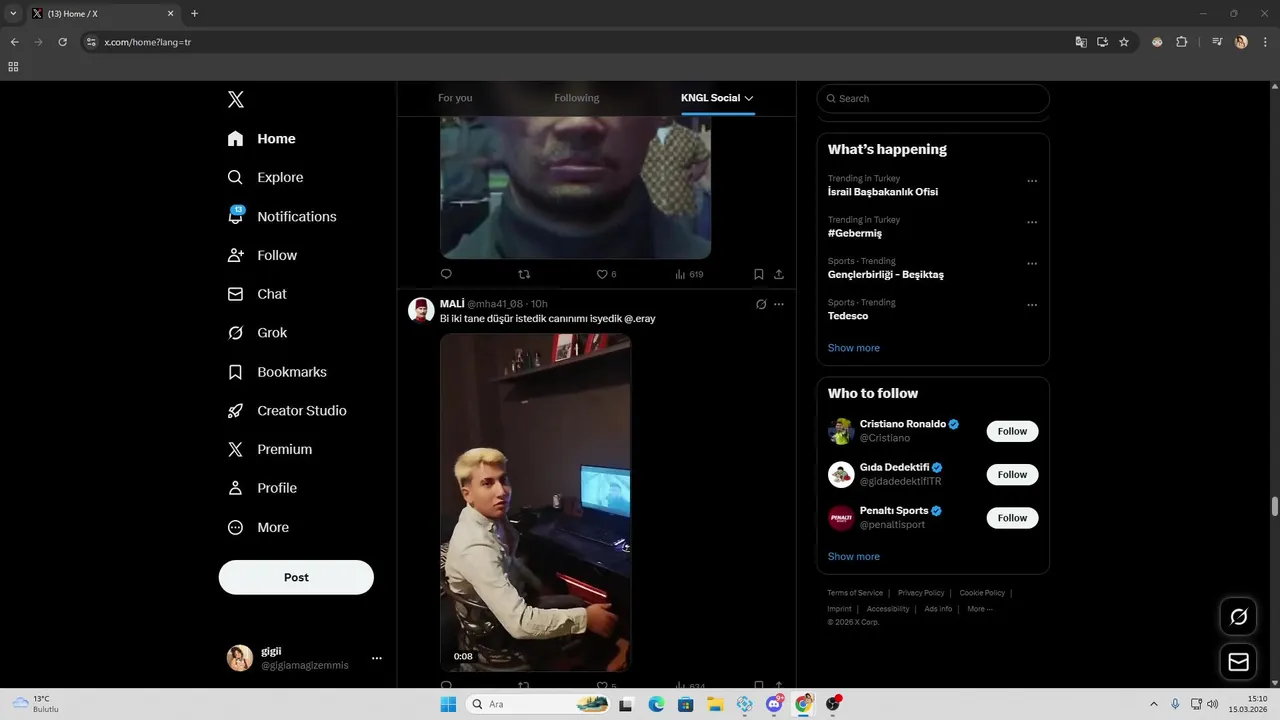Click the Chrome address bar URL

click(148, 42)
